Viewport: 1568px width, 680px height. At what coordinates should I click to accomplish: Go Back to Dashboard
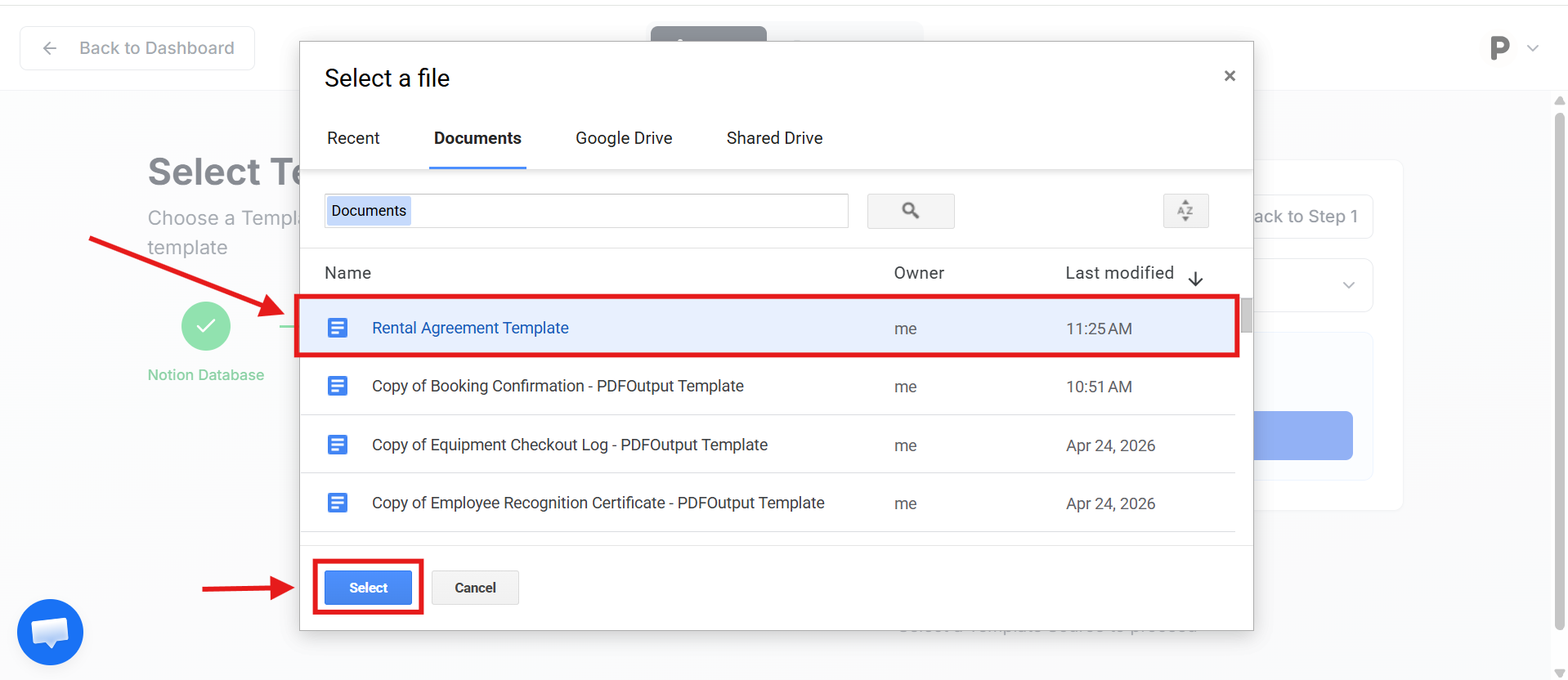137,48
